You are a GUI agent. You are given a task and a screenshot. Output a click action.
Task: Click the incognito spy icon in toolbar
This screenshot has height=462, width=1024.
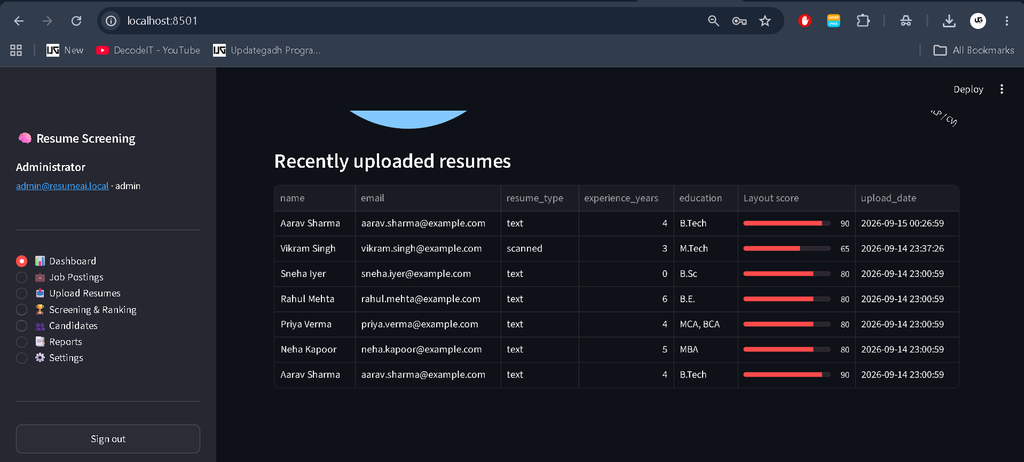pyautogui.click(x=905, y=21)
